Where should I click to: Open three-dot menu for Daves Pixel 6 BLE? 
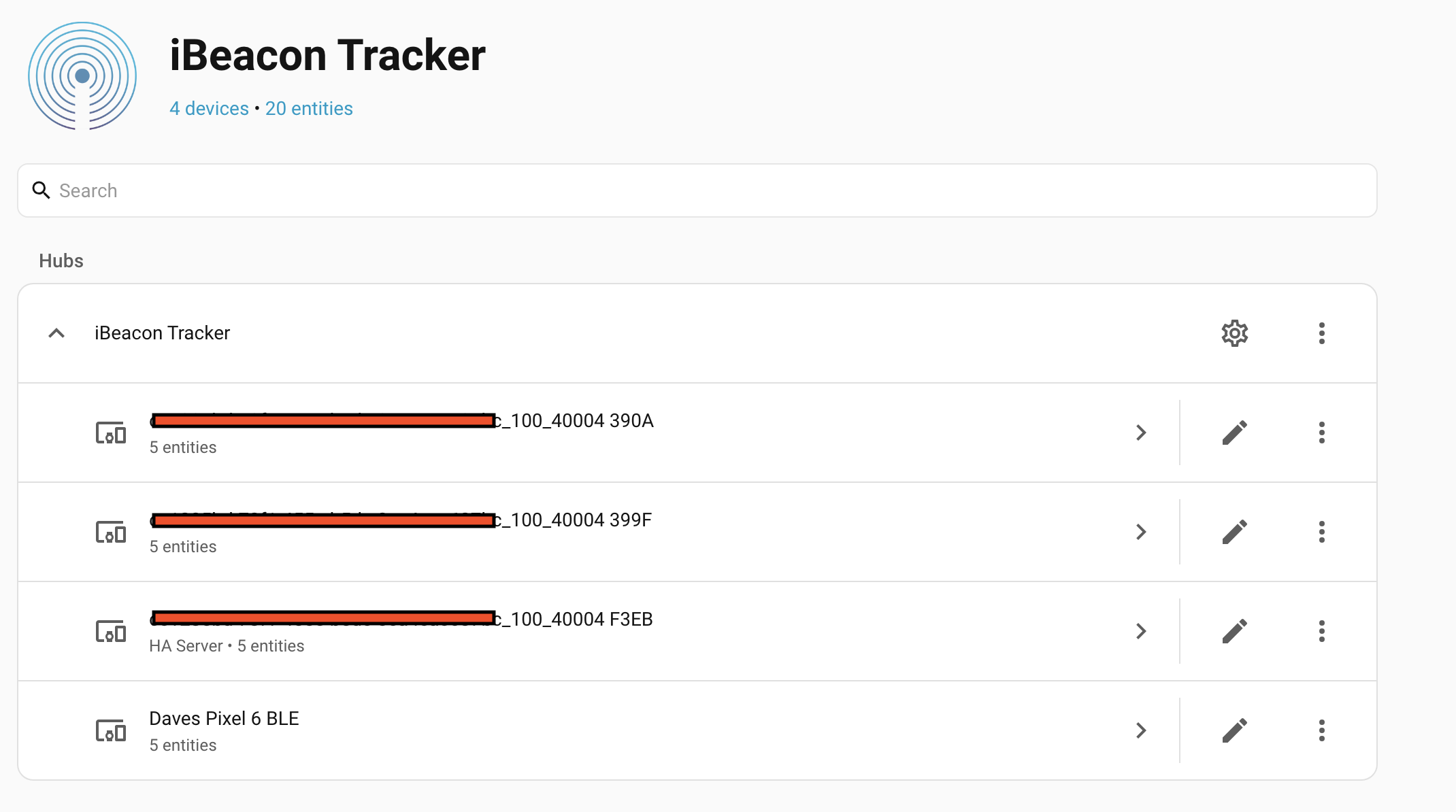[1321, 730]
